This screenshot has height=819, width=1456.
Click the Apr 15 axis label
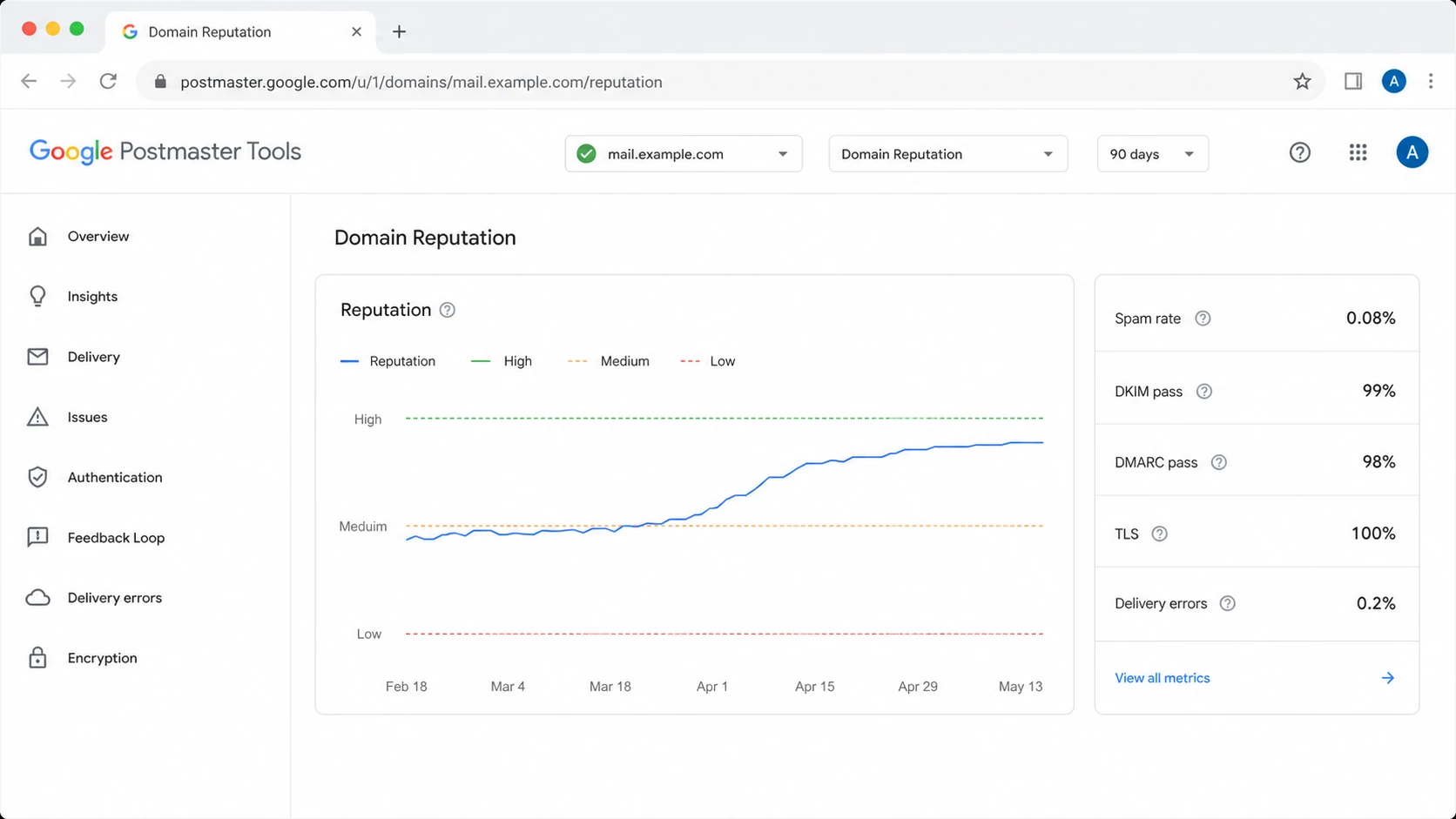(x=814, y=687)
